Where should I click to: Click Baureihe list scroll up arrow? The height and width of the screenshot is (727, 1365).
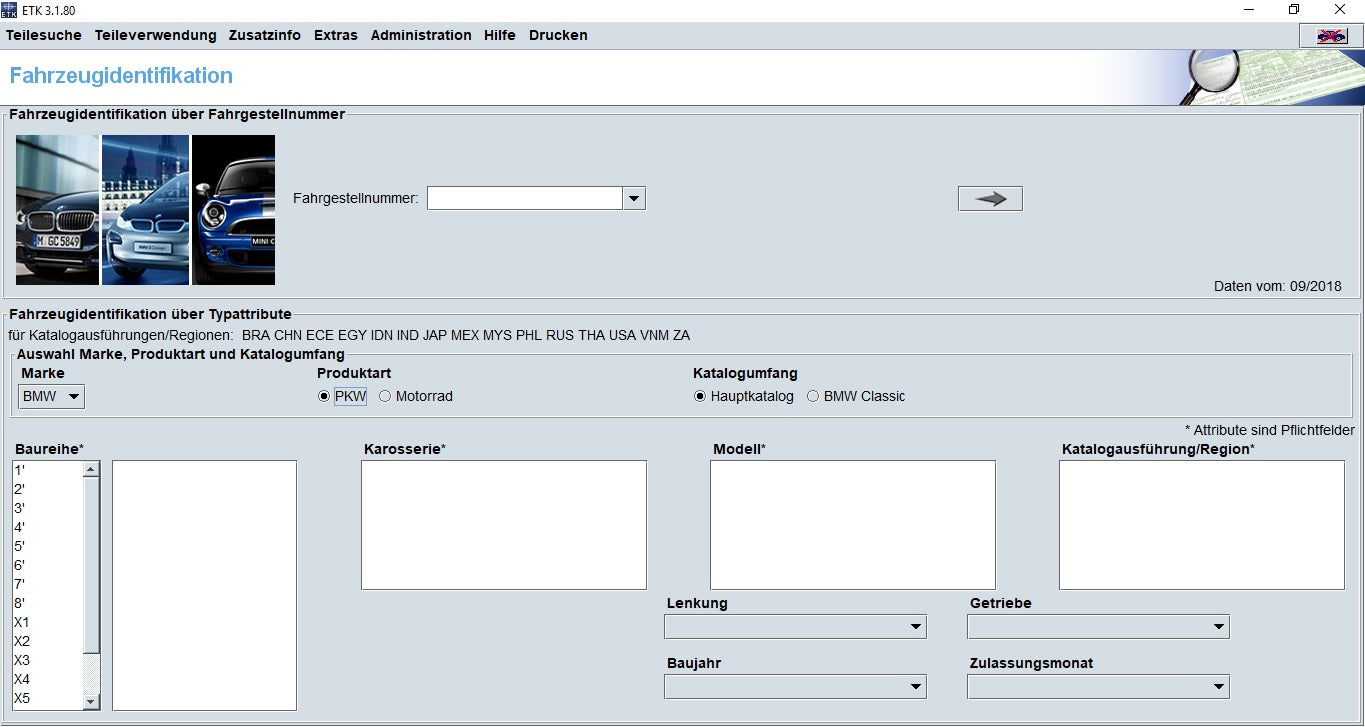point(91,469)
